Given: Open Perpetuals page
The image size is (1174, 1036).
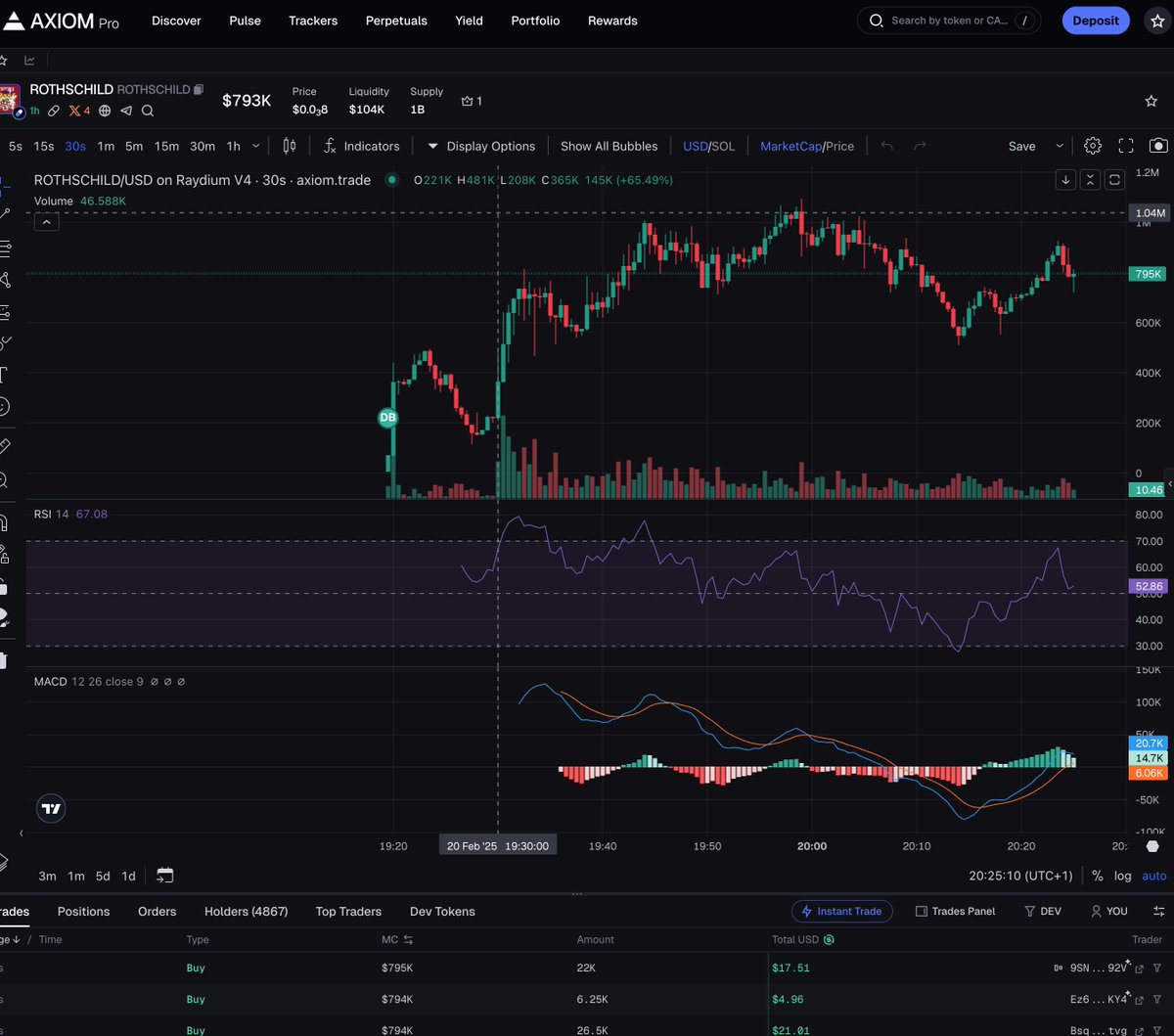Looking at the screenshot, I should (396, 21).
